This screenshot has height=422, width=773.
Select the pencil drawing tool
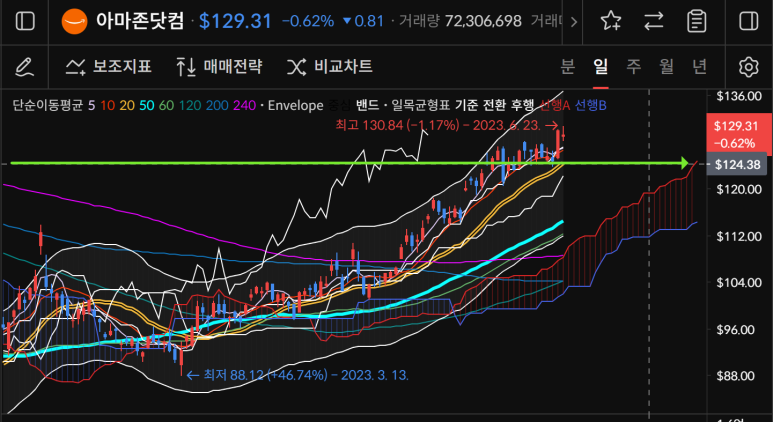click(x=24, y=67)
